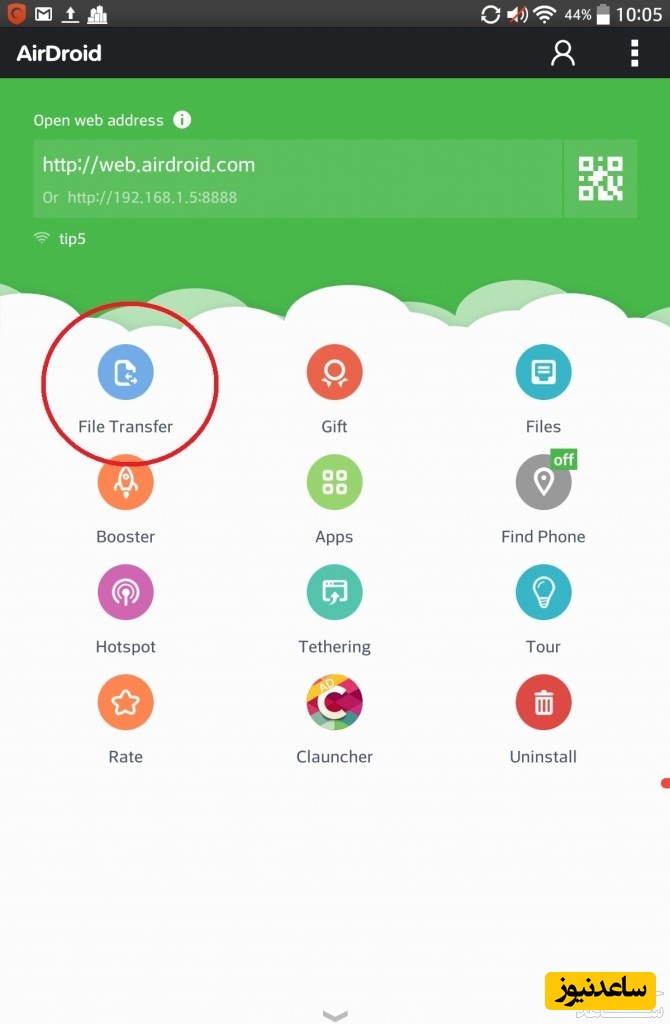Viewport: 670px width, 1024px height.
Task: Open the QR code scanner
Action: point(601,178)
